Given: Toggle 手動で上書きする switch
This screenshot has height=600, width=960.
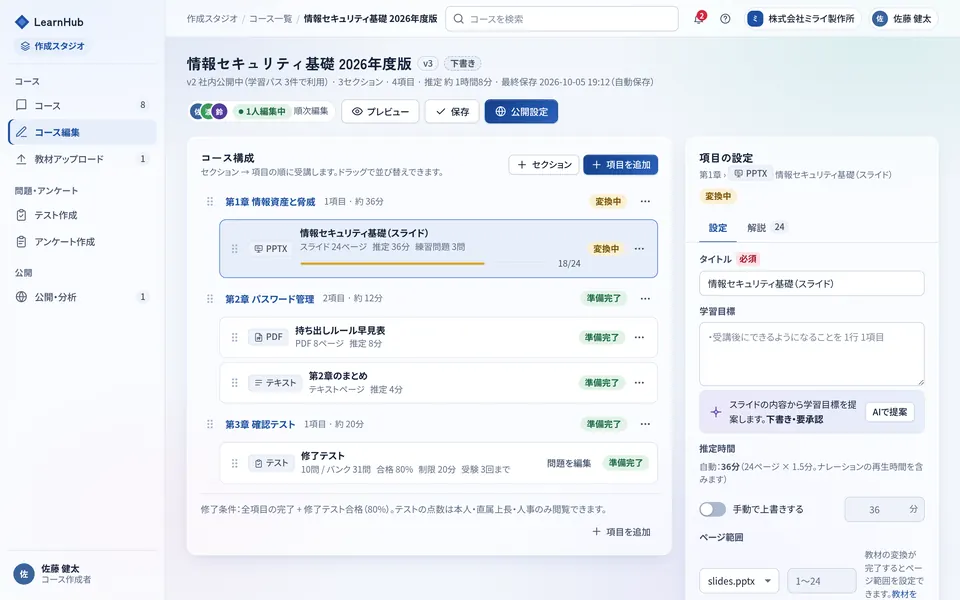Looking at the screenshot, I should click(712, 509).
